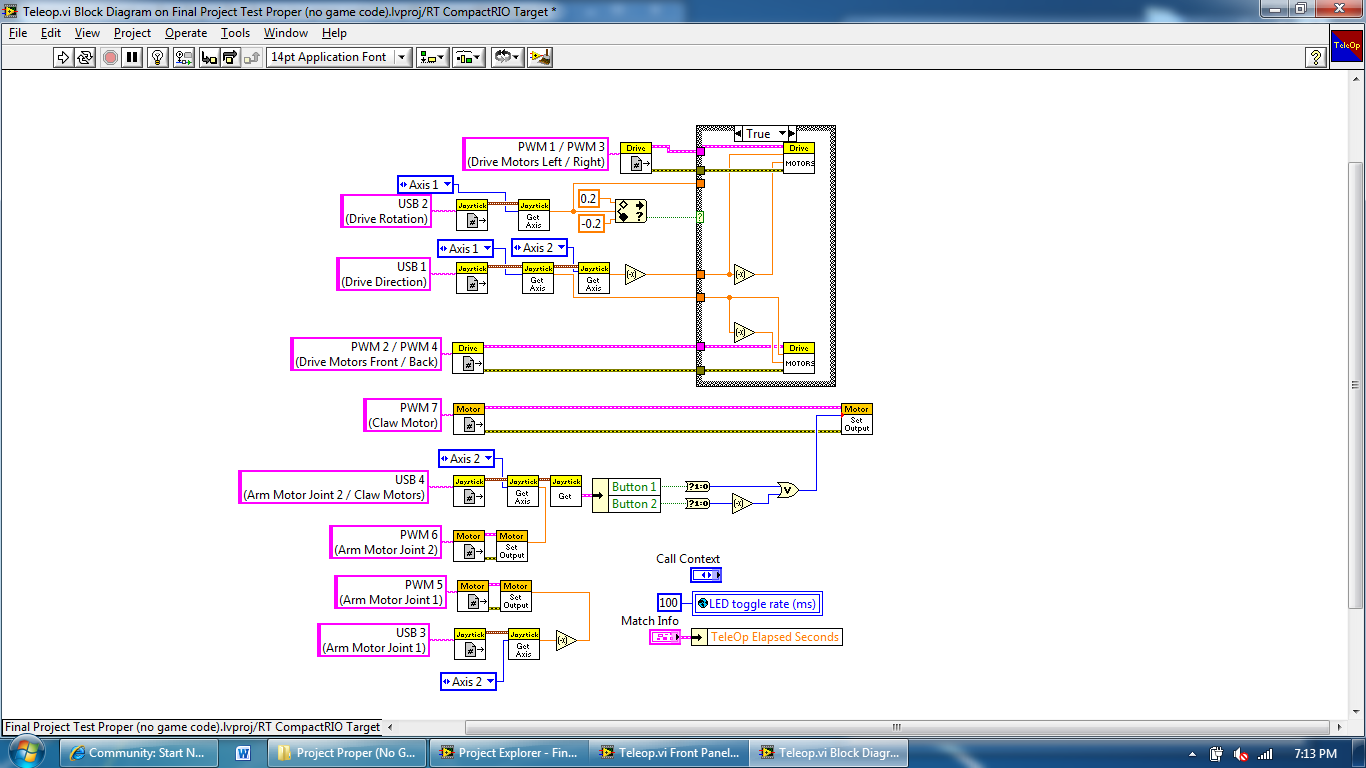Open the Edit menu
The height and width of the screenshot is (768, 1366).
pyautogui.click(x=51, y=33)
